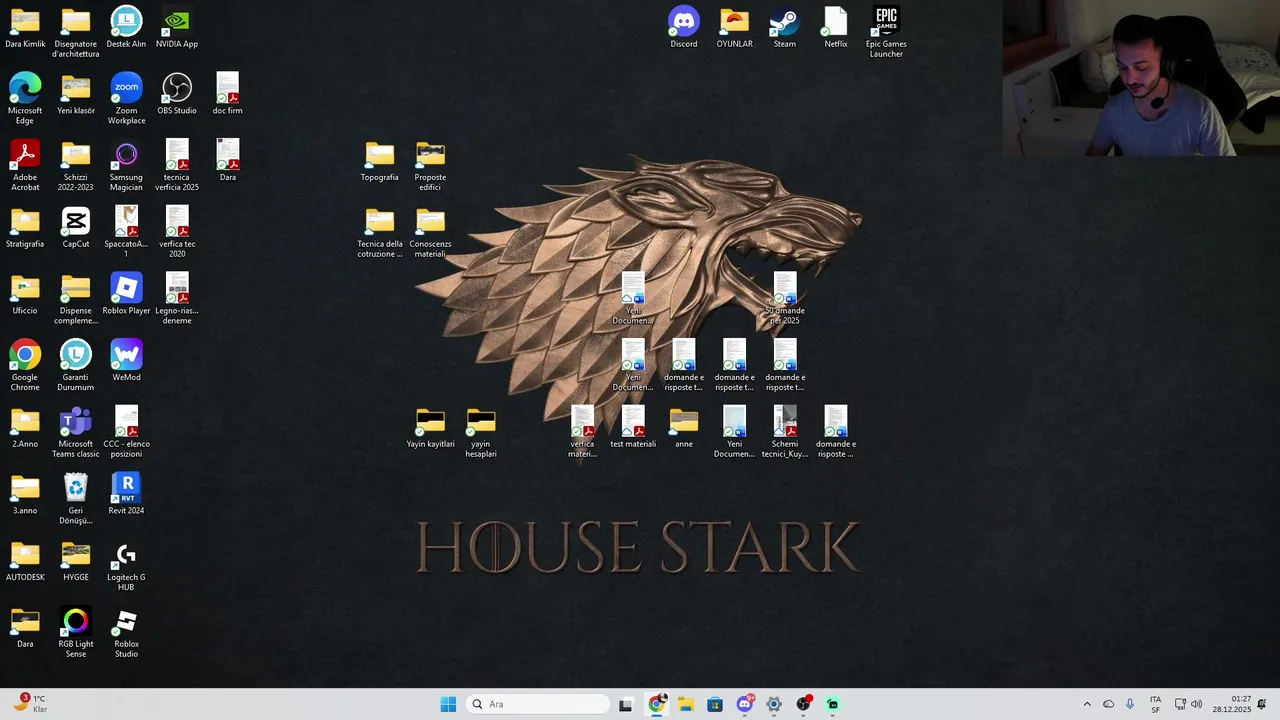
Task: Select the RGB Light Sense icon
Action: pos(76,632)
